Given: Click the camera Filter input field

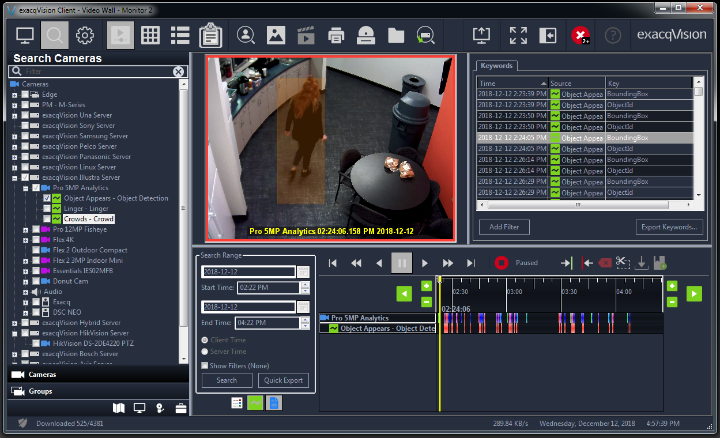Looking at the screenshot, I should 97,71.
